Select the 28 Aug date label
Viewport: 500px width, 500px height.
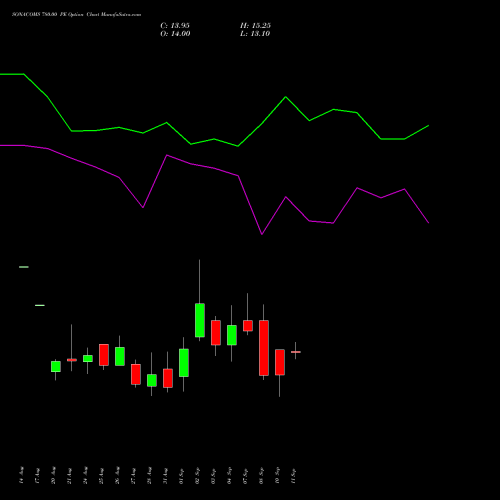[150, 475]
